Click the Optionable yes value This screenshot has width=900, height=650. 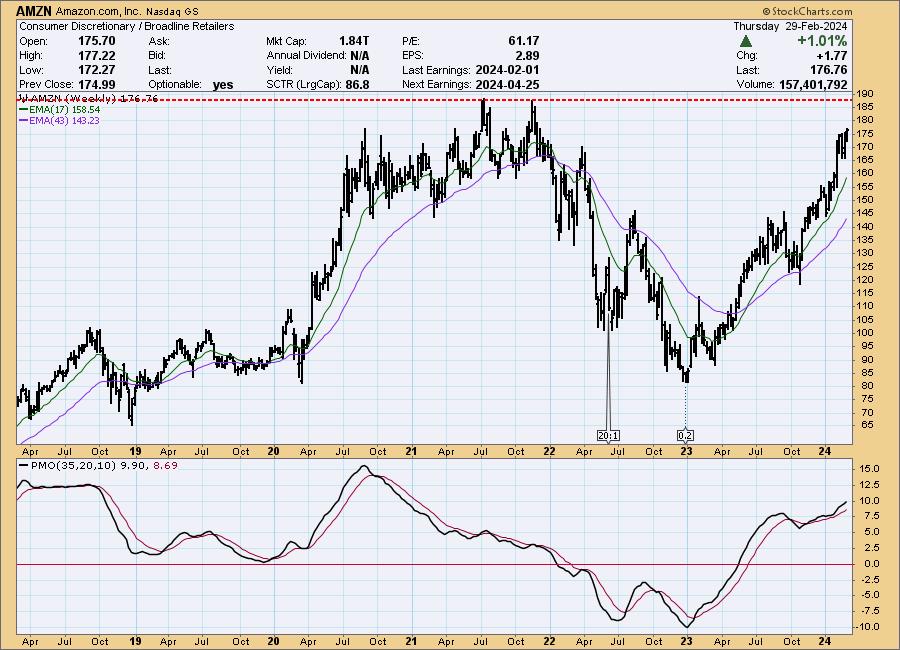[223, 85]
